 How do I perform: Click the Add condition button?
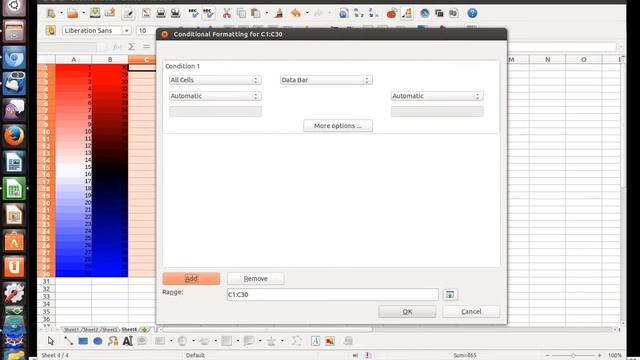(191, 279)
